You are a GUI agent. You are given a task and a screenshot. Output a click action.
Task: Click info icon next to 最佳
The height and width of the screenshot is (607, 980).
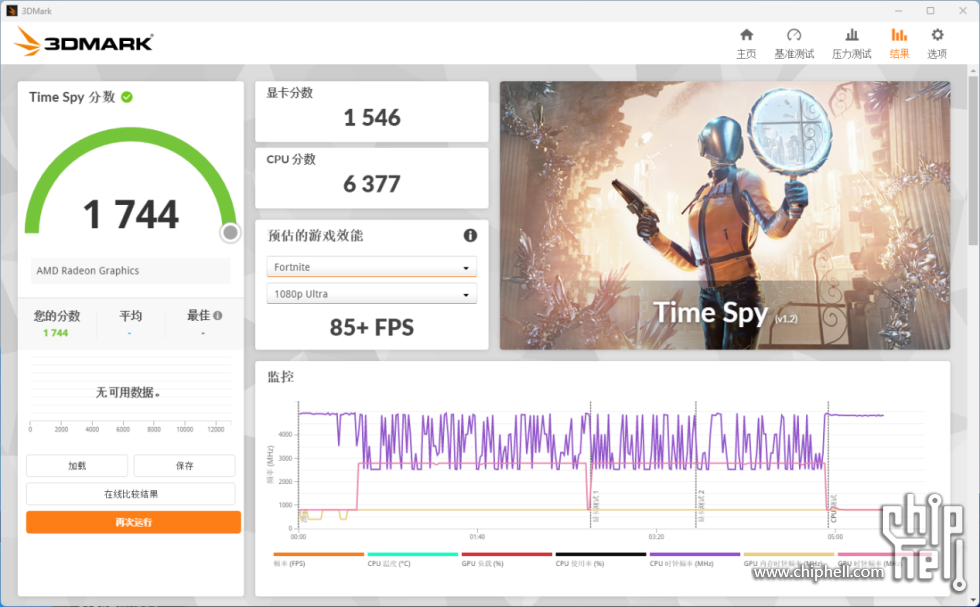coord(218,316)
